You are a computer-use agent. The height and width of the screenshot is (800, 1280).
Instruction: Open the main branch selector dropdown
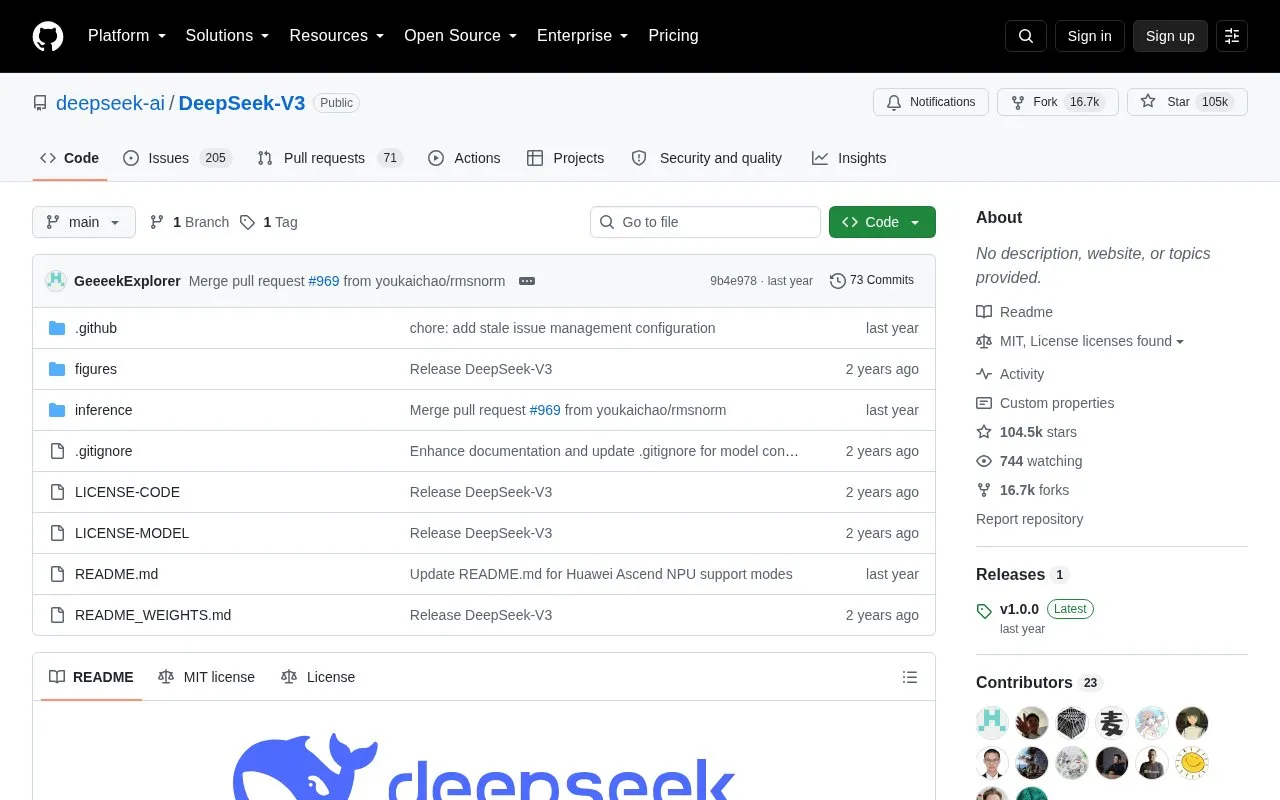(x=84, y=222)
